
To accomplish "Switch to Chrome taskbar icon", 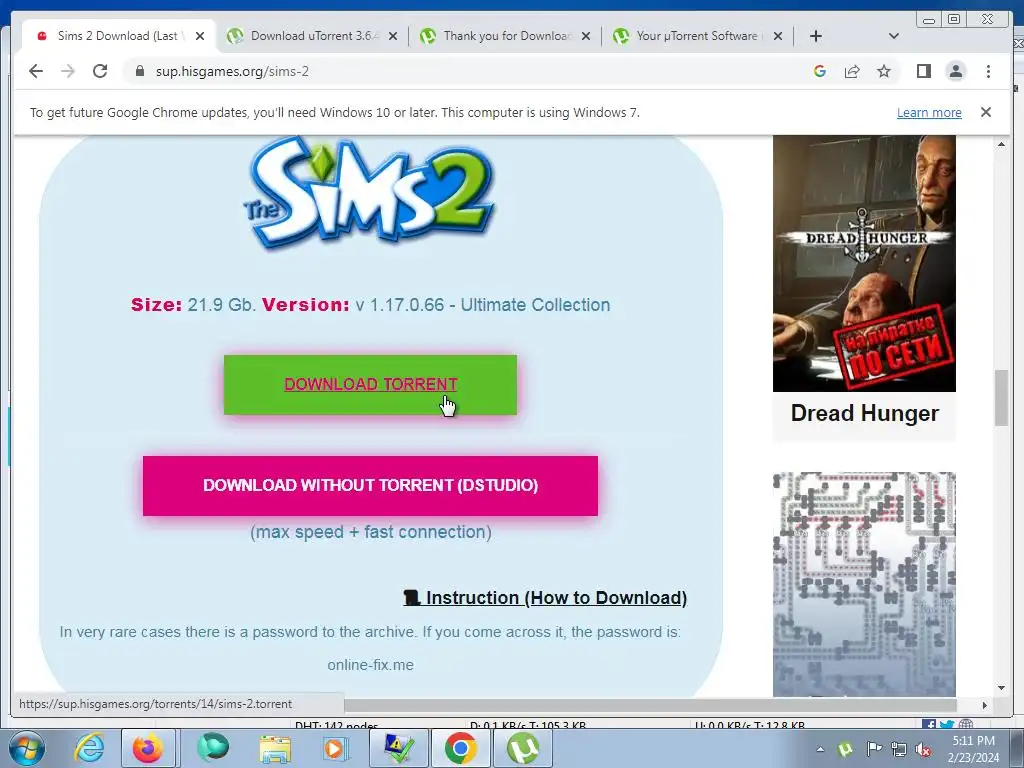I will 460,748.
